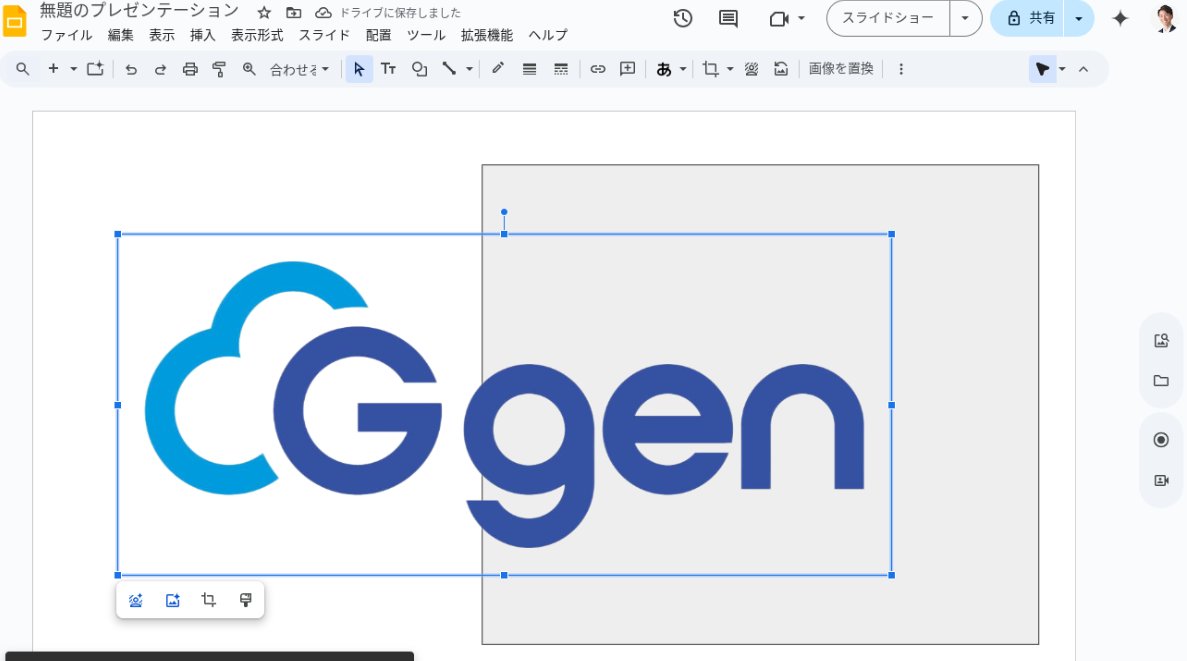Open the comments history icon
Viewport: 1187px width, 661px height.
pyautogui.click(x=728, y=18)
